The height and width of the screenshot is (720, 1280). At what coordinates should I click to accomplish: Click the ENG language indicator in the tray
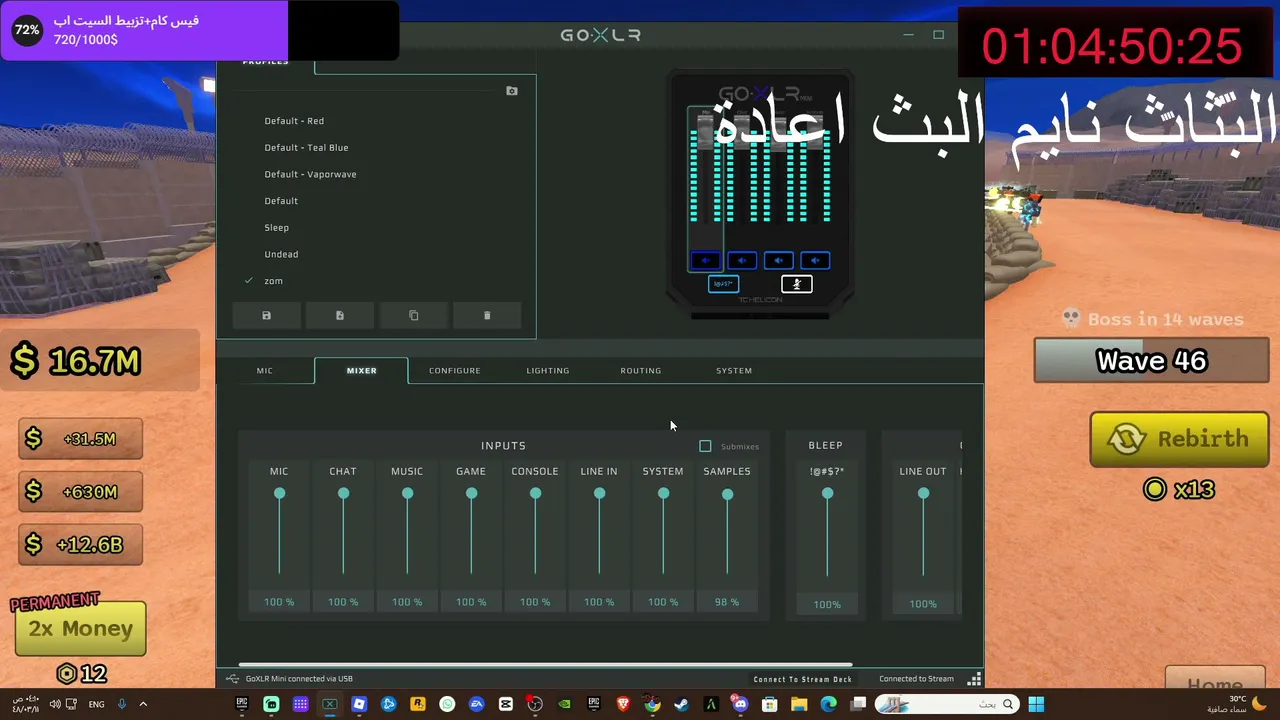point(96,704)
